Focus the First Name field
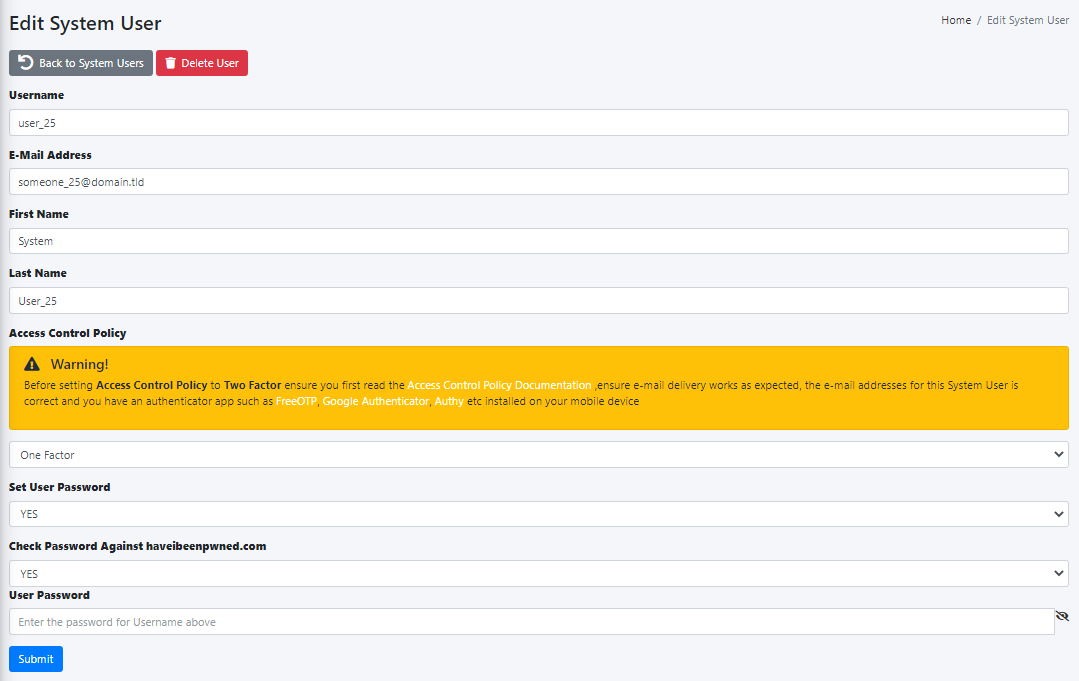This screenshot has width=1079, height=681. [x=539, y=241]
